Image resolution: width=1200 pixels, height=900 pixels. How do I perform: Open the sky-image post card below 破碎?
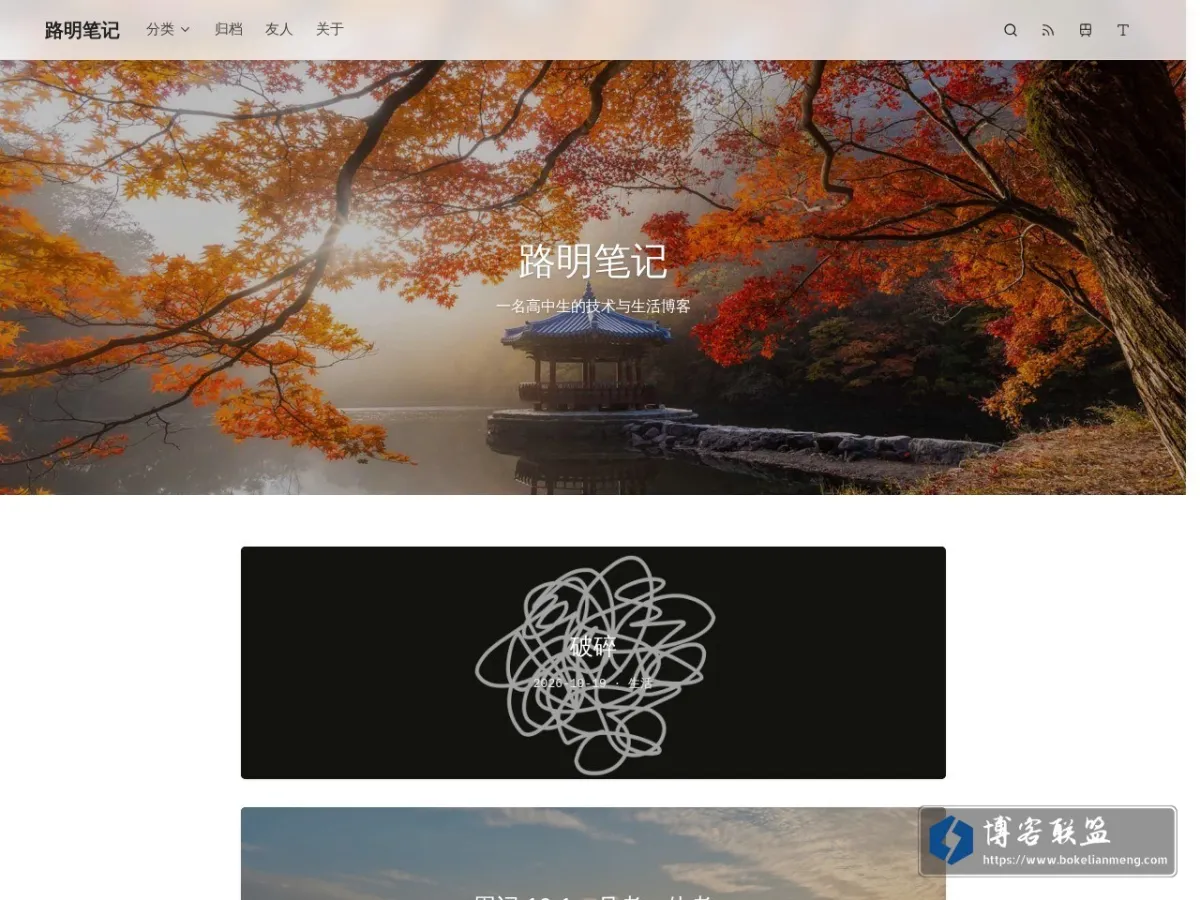point(593,853)
